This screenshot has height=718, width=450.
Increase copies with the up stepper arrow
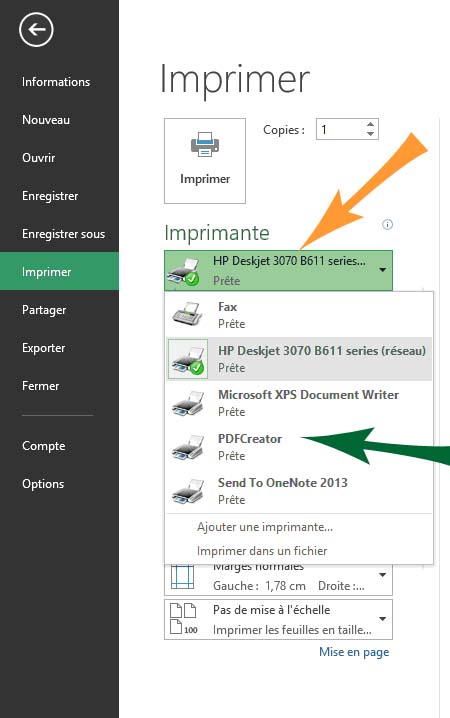[x=370, y=124]
